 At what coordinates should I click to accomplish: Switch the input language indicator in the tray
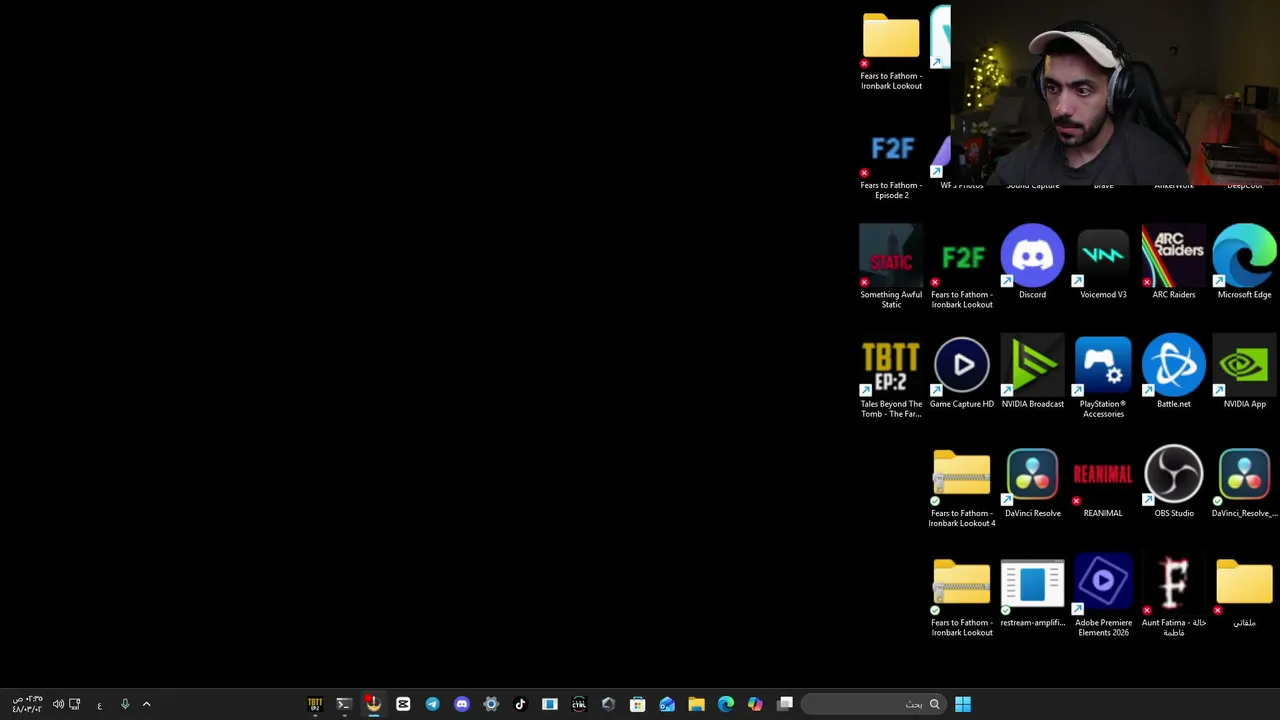tap(99, 705)
